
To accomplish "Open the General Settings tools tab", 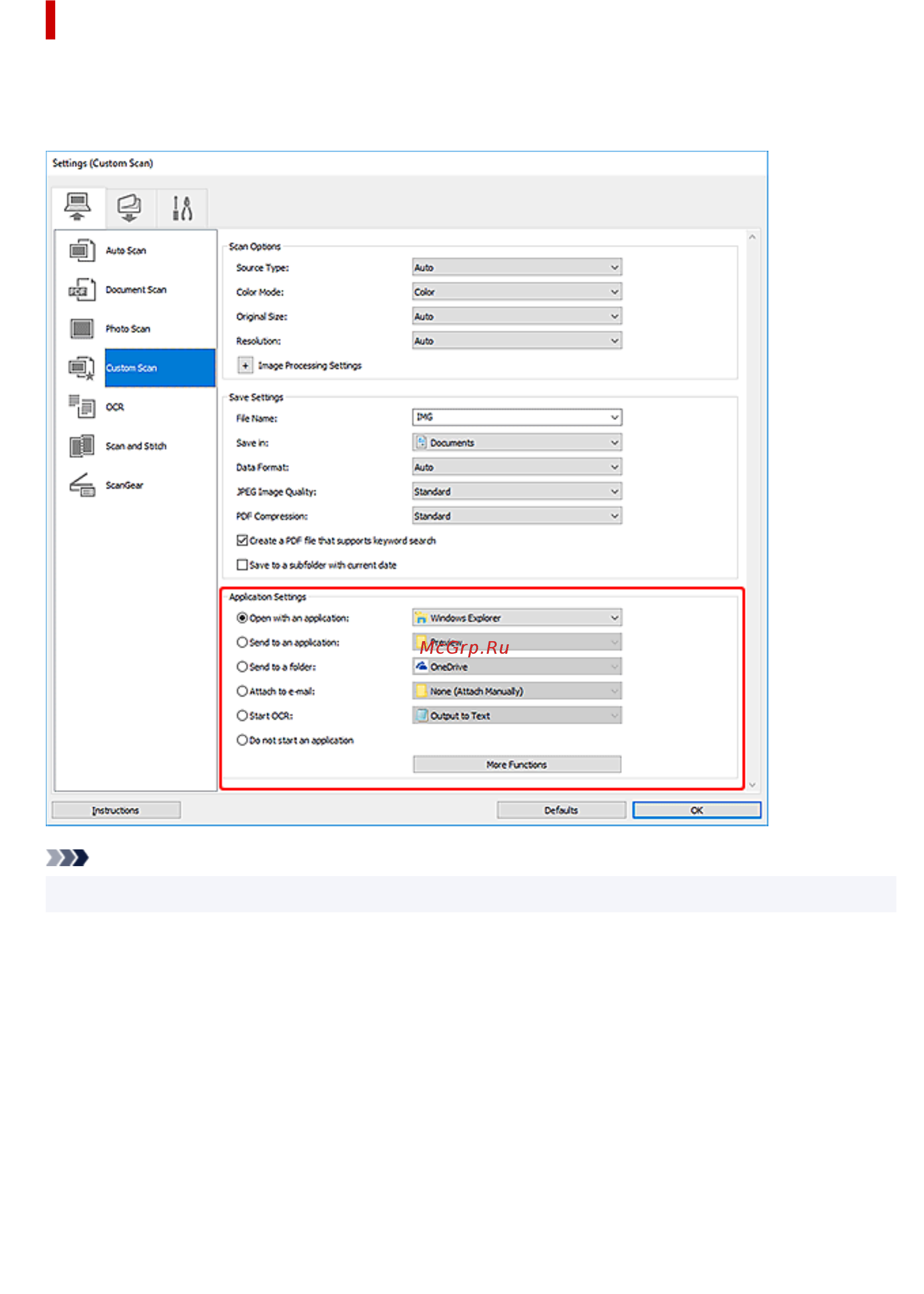I will coord(182,208).
